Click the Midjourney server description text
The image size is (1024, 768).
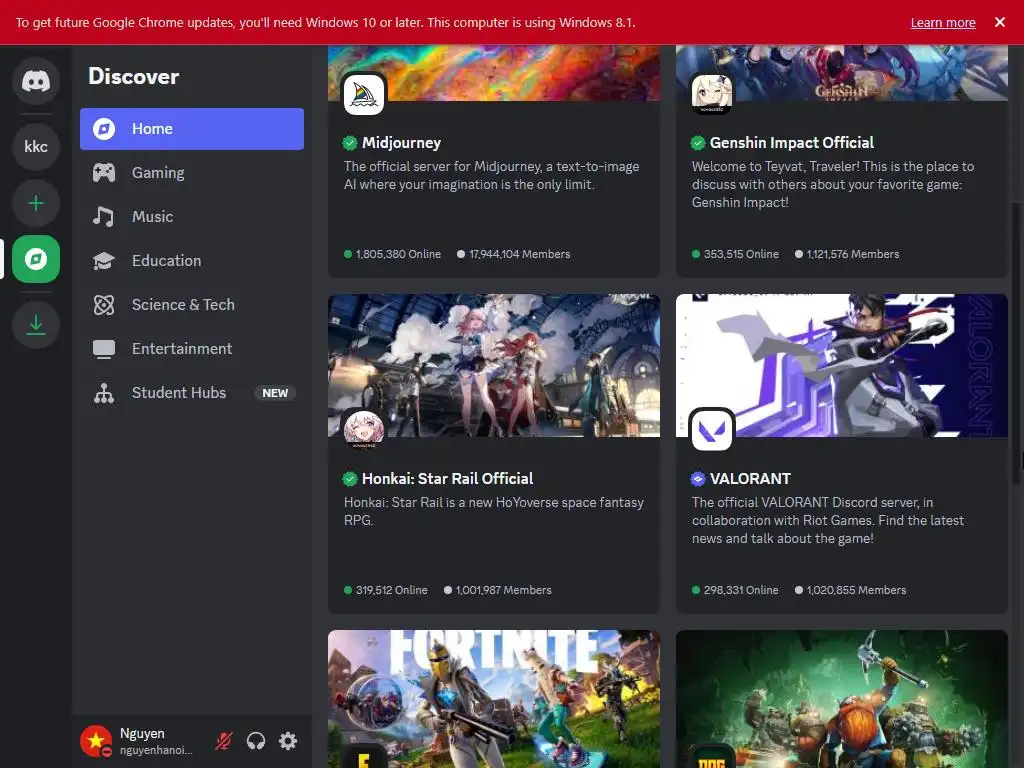point(492,176)
